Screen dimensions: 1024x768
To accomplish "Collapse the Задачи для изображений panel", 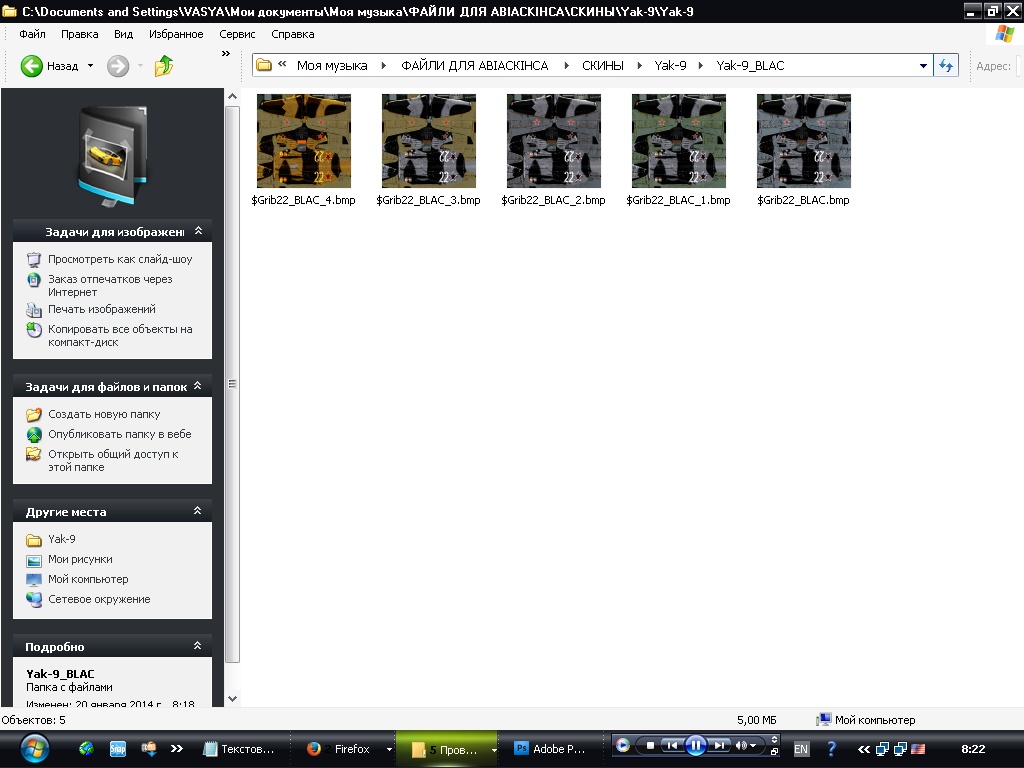I will 199,231.
